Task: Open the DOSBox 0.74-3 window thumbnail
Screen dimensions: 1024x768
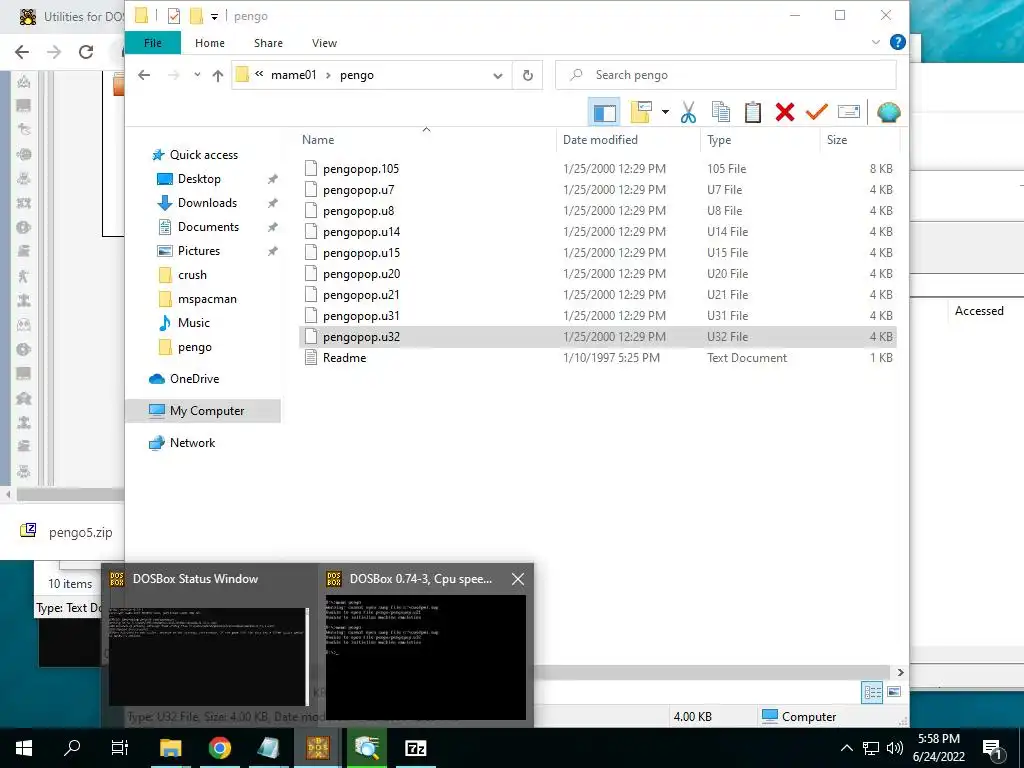Action: pyautogui.click(x=426, y=656)
